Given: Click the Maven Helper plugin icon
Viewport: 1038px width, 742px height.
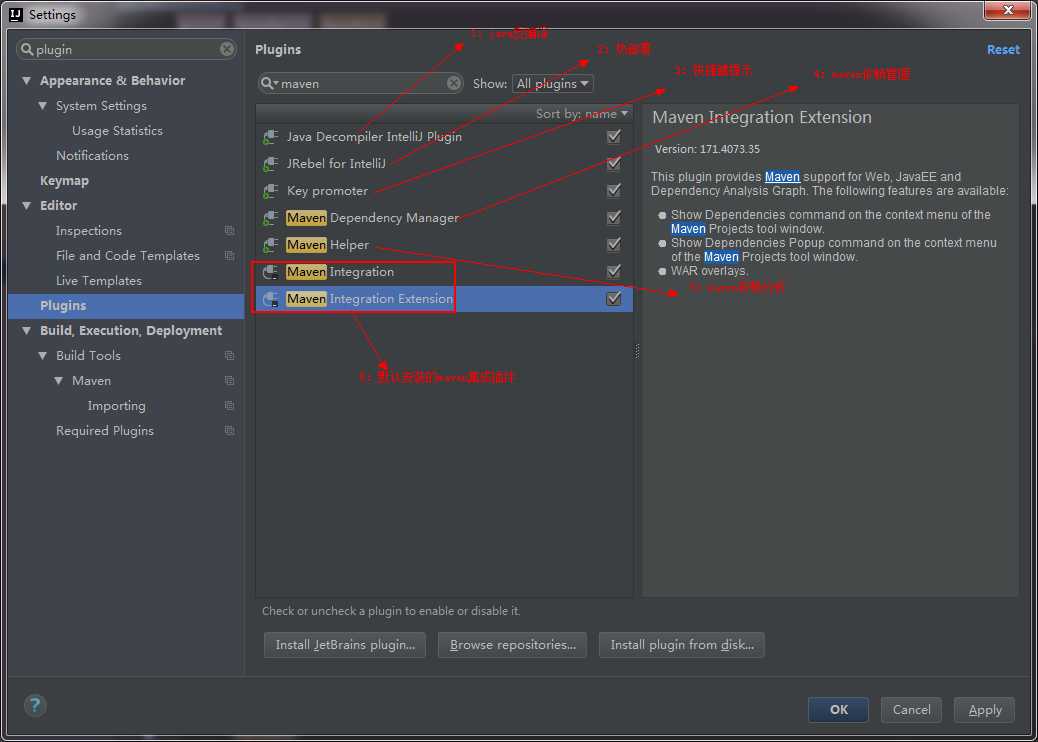Looking at the screenshot, I should [270, 245].
